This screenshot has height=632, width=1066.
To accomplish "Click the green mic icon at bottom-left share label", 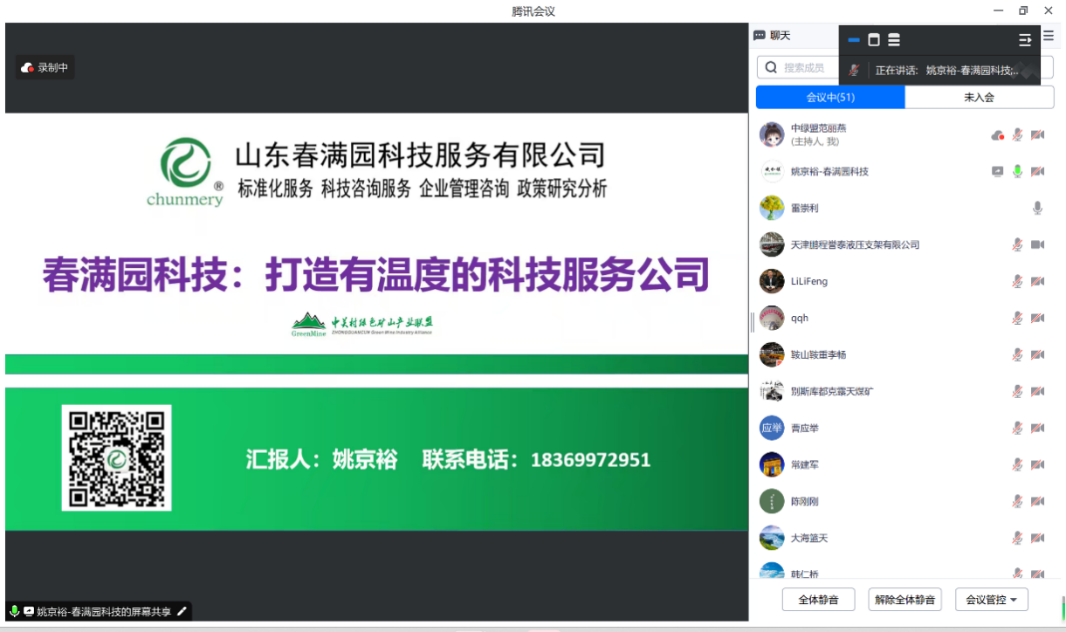I will tap(14, 612).
